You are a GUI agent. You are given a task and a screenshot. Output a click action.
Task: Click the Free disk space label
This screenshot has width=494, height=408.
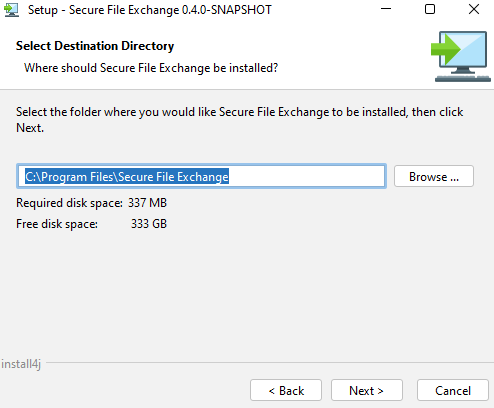tap(57, 224)
